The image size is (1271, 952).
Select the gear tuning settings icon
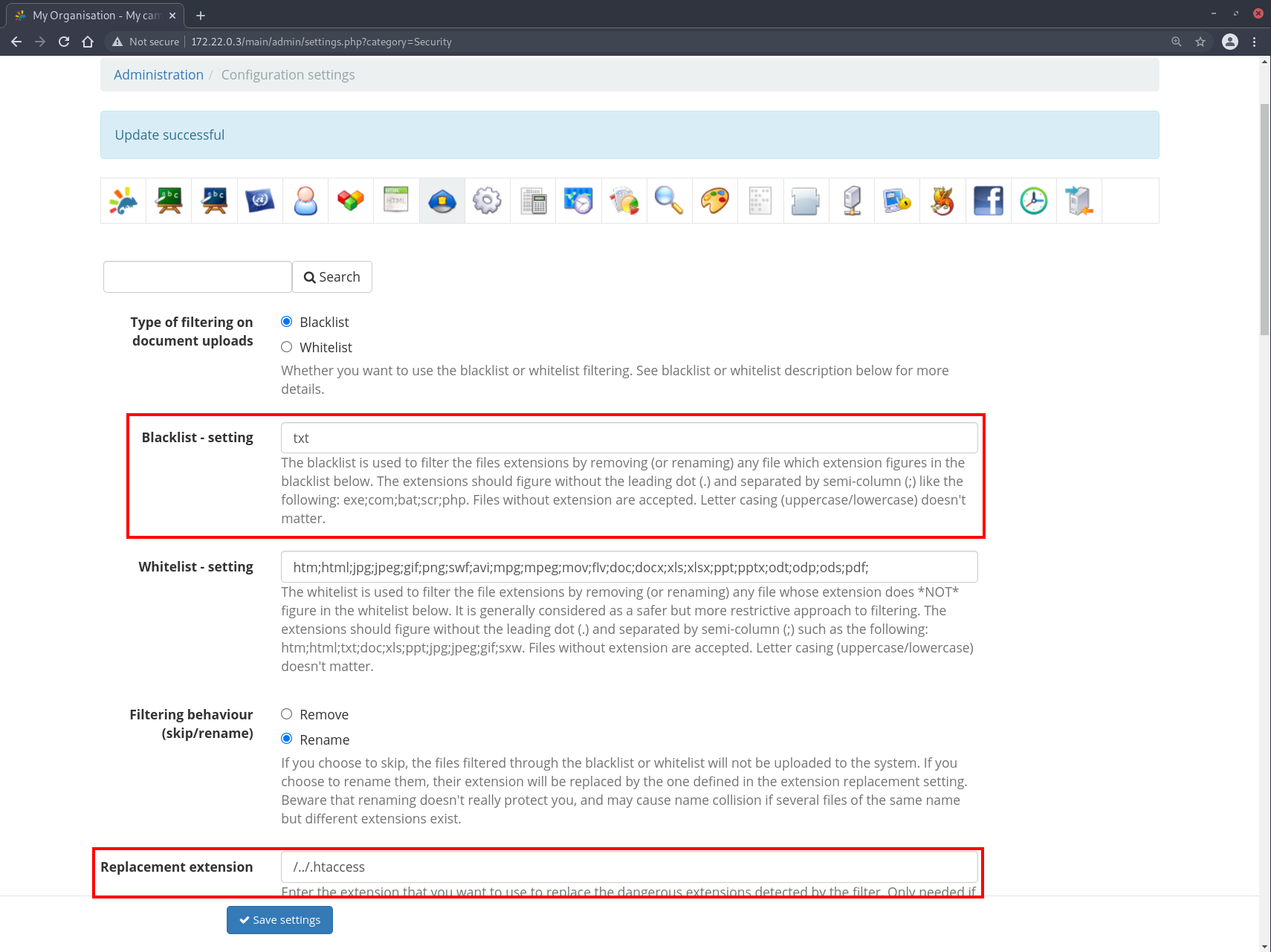pyautogui.click(x=487, y=201)
